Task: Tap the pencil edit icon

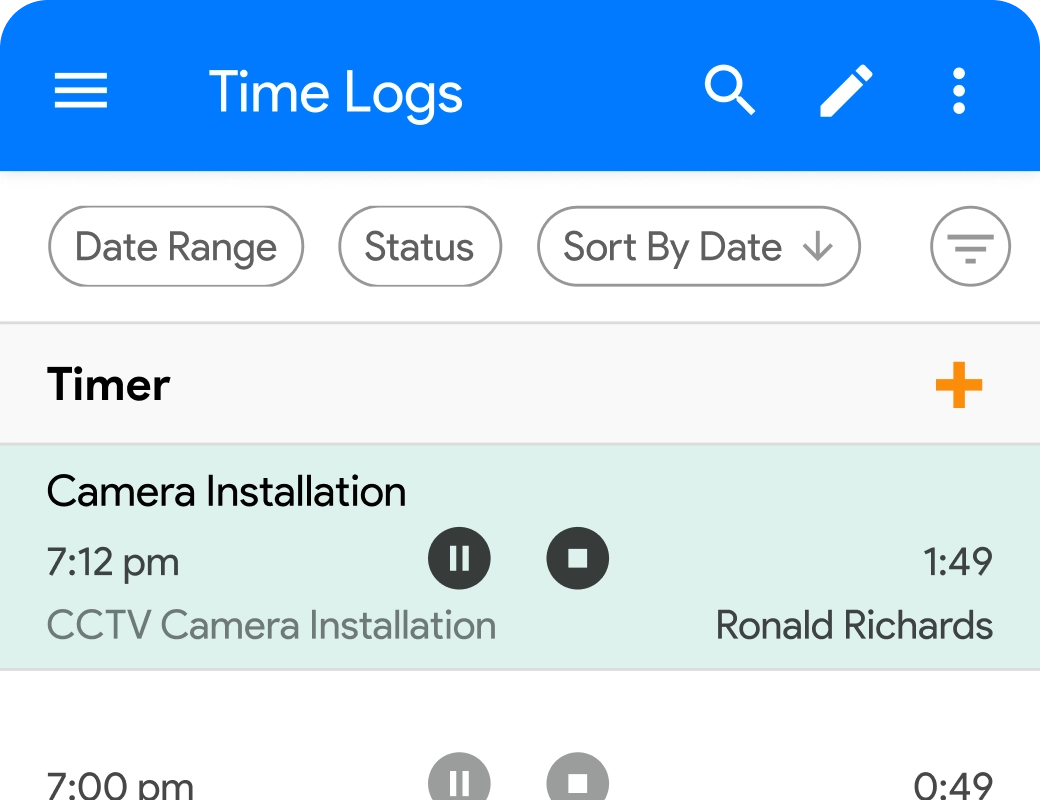Action: (846, 92)
